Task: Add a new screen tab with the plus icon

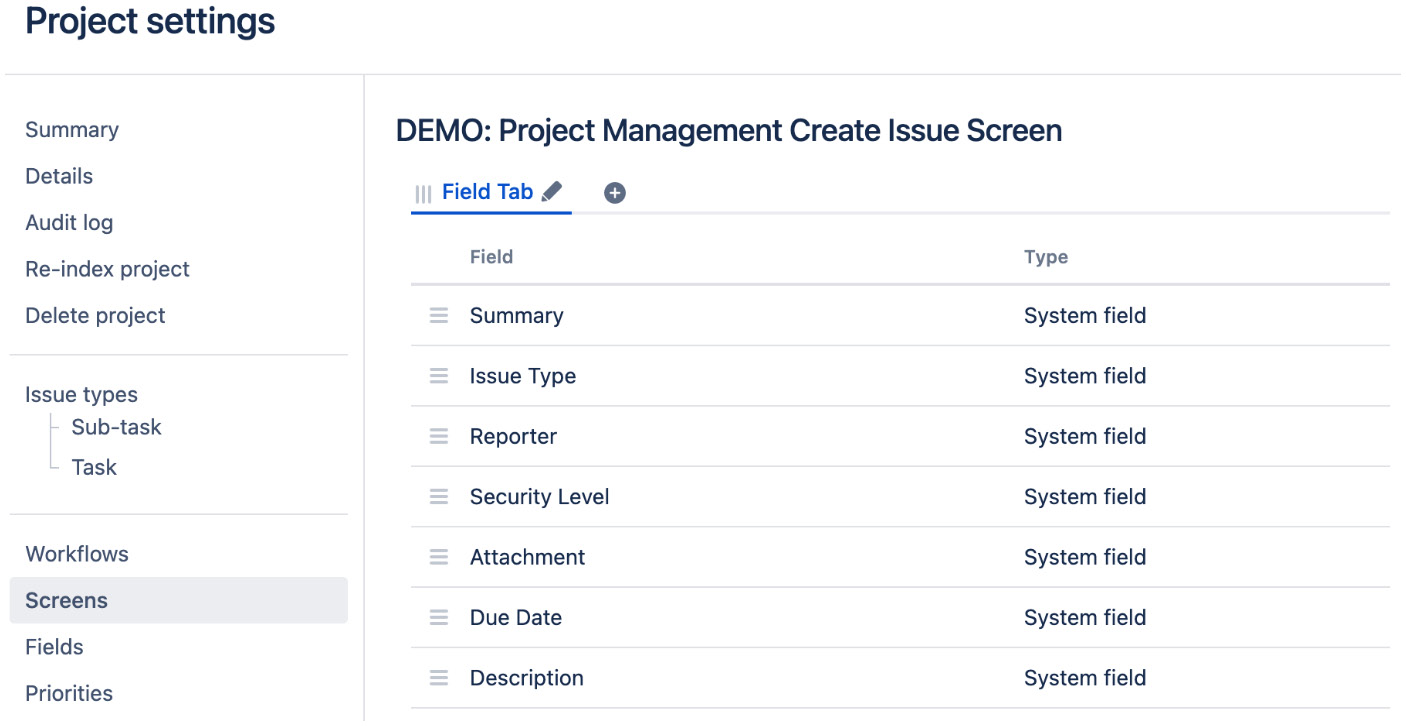Action: [614, 192]
